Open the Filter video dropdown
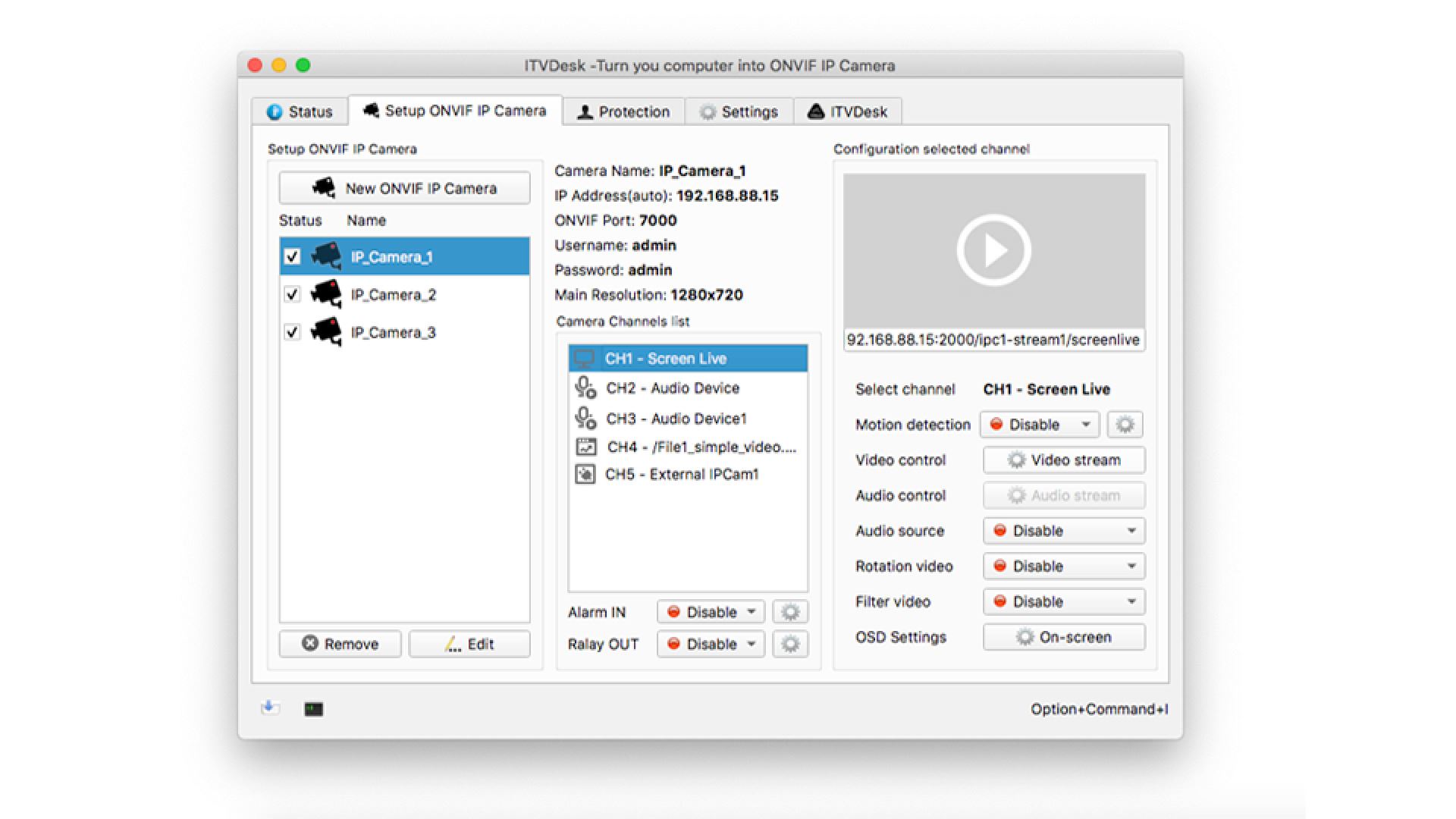Screen dimensions: 1456x819 (1064, 601)
